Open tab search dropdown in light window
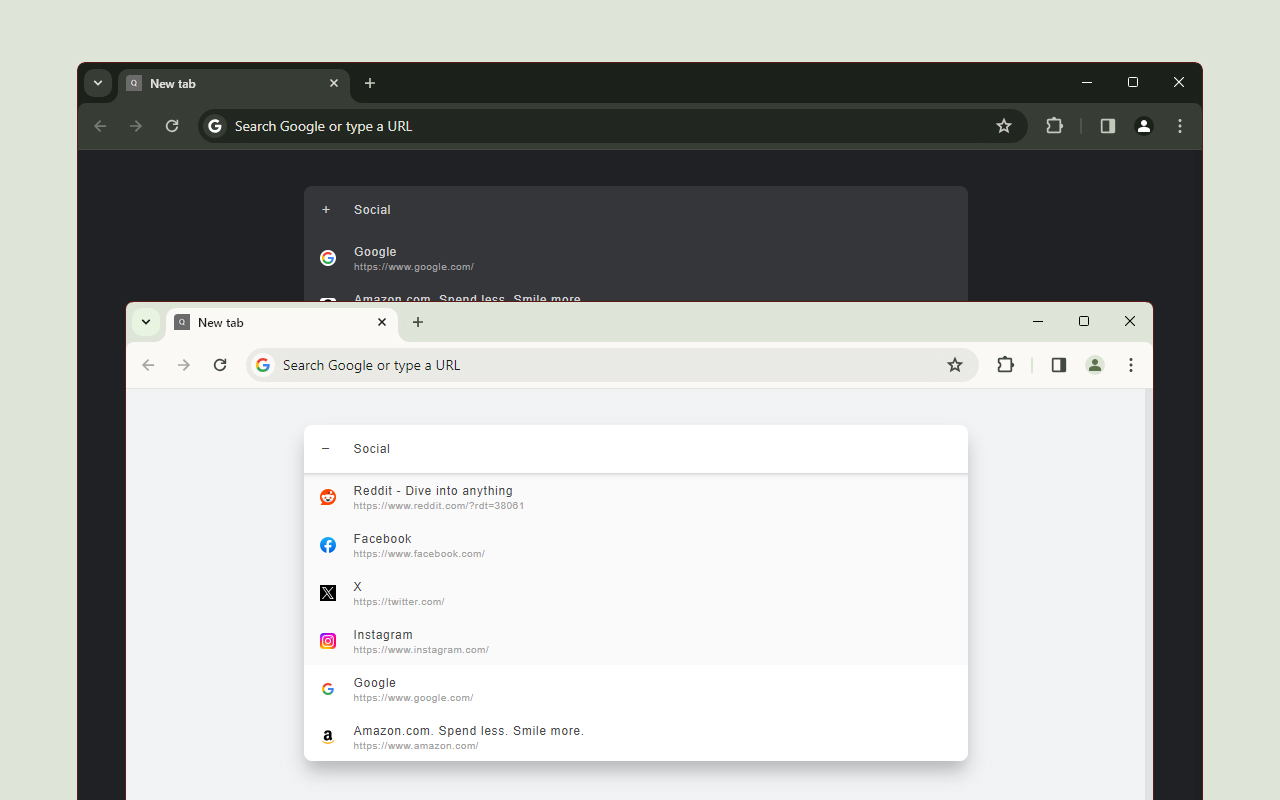 click(x=146, y=322)
